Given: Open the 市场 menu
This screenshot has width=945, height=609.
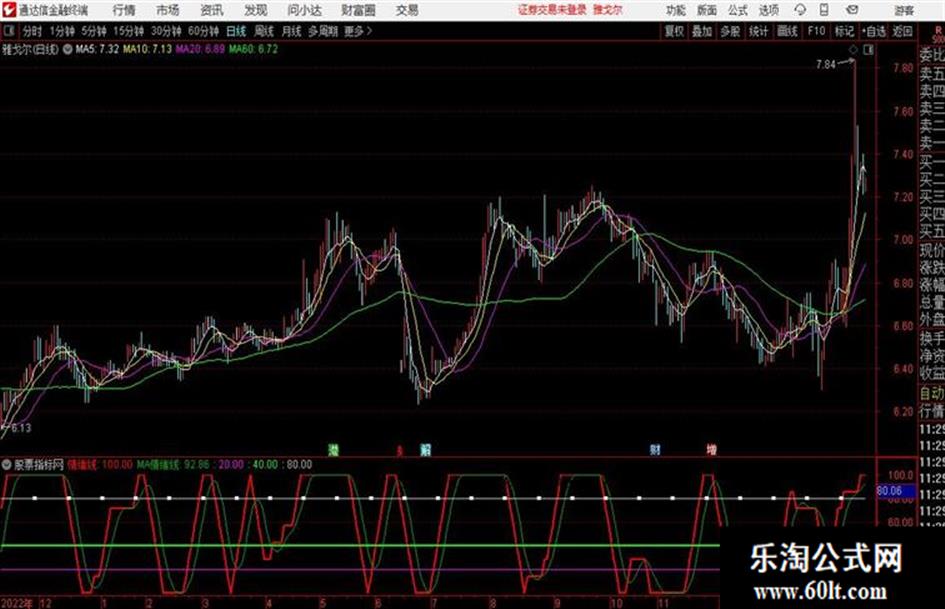Looking at the screenshot, I should (168, 10).
